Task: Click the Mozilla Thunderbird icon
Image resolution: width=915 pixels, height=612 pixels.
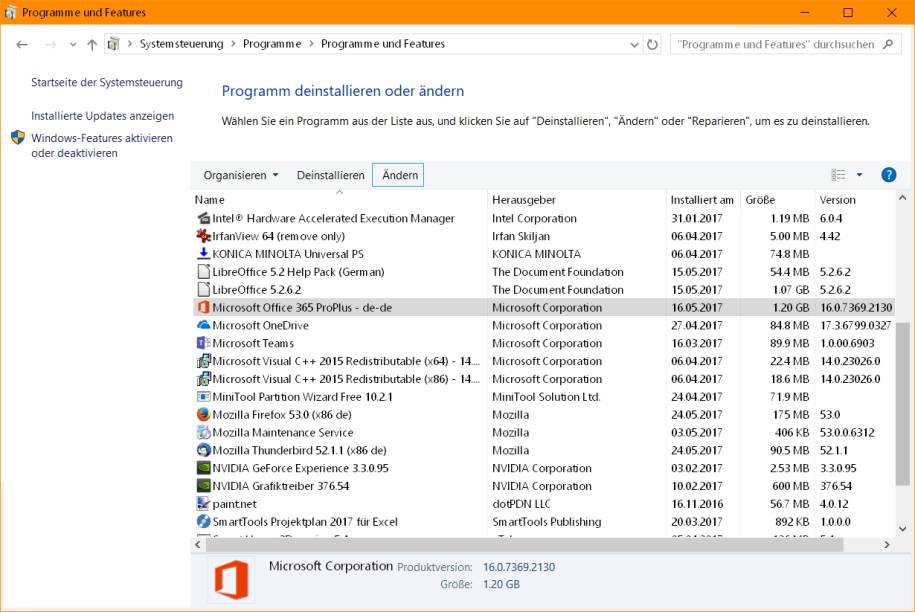Action: [203, 450]
